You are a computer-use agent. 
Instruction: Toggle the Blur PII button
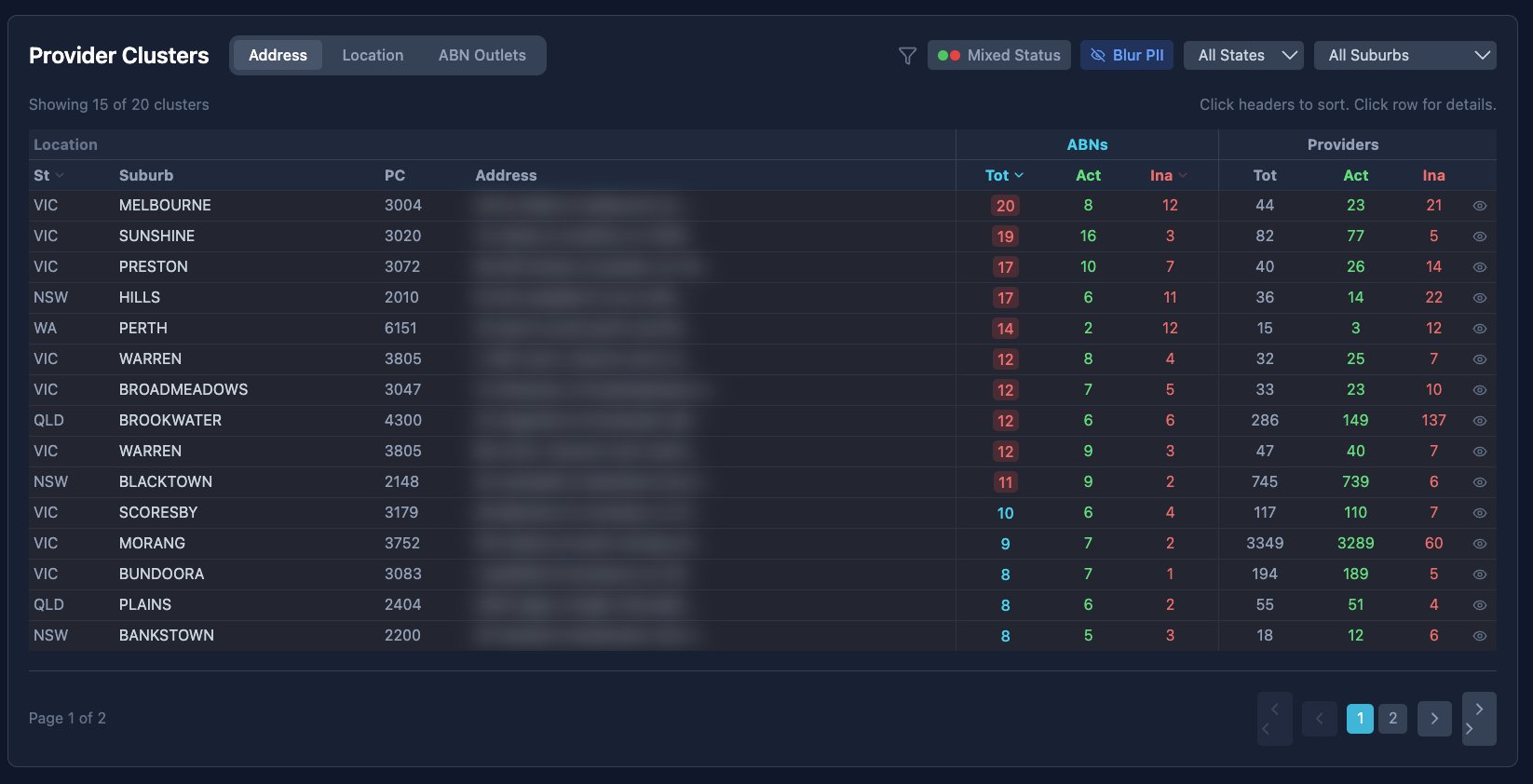click(1127, 56)
